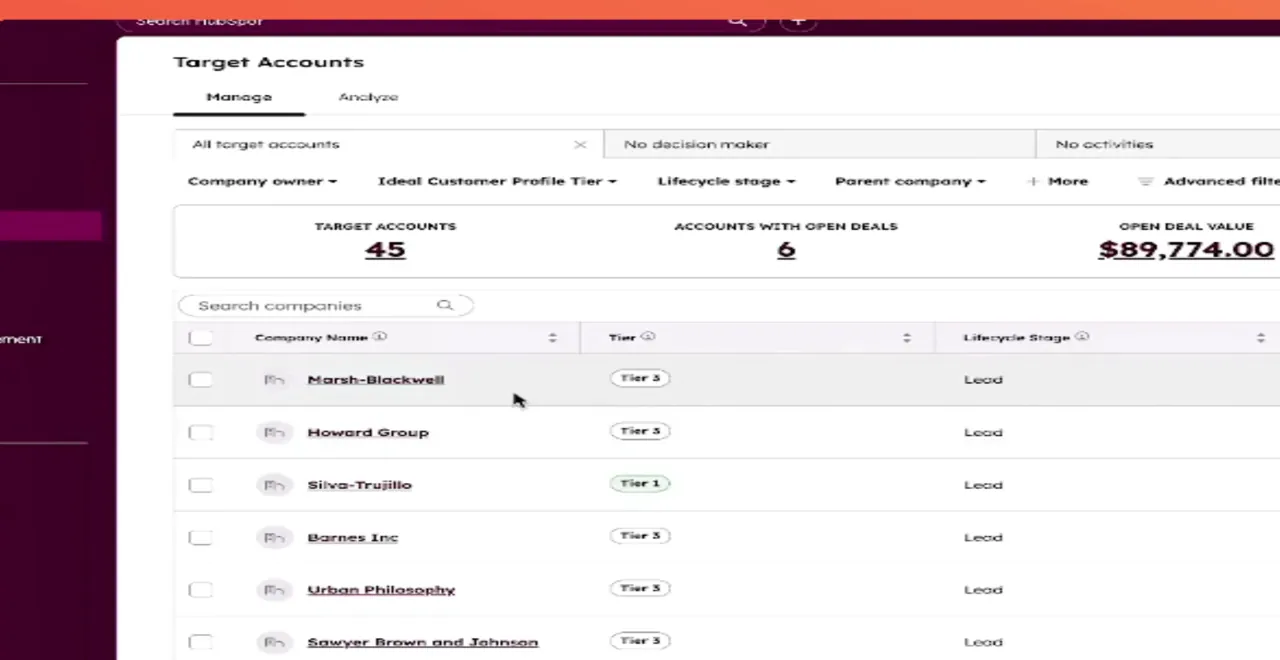The width and height of the screenshot is (1280, 660).
Task: Open the Company owner filter dropdown
Action: tap(262, 182)
